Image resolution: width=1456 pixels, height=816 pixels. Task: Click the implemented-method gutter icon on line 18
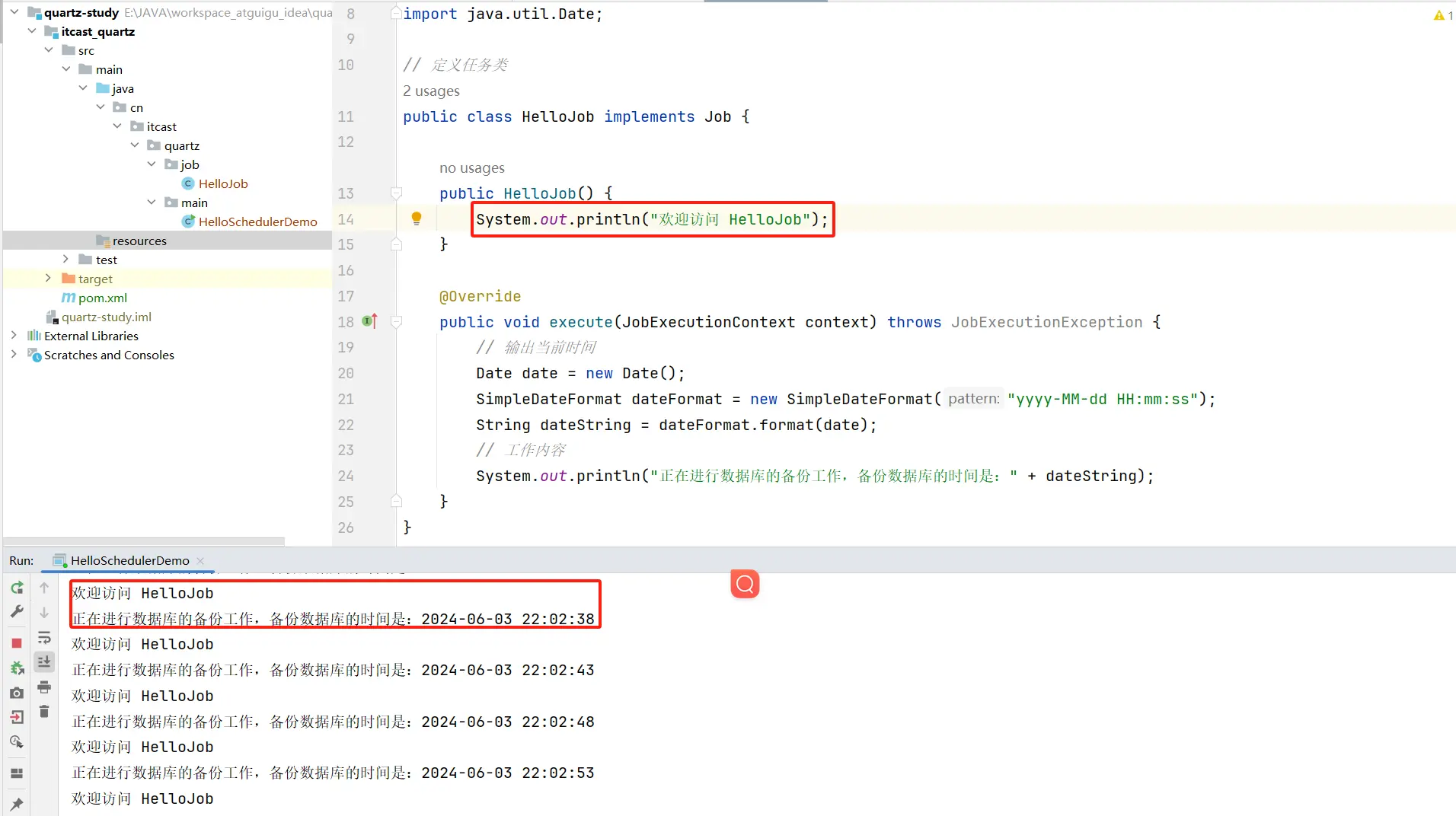pyautogui.click(x=370, y=322)
